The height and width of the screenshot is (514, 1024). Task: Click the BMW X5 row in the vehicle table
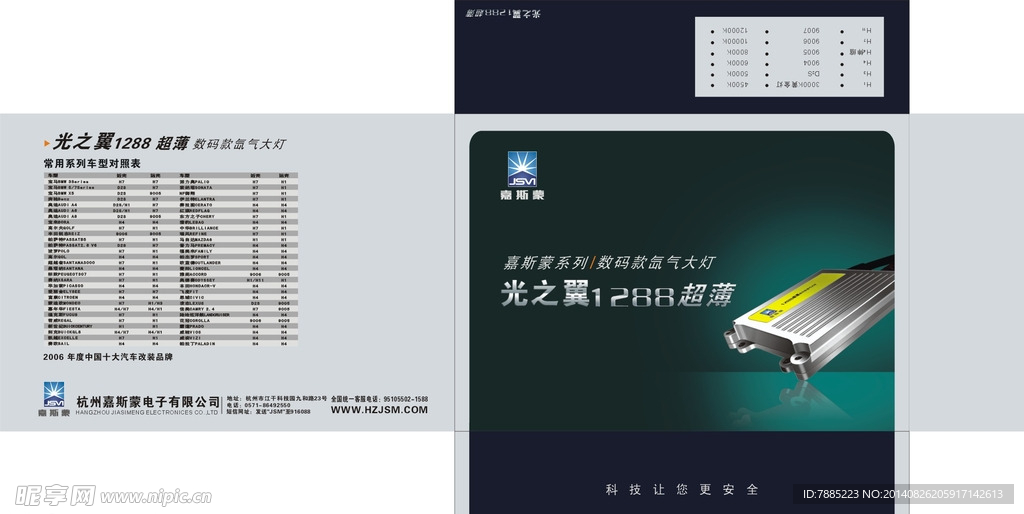point(108,193)
